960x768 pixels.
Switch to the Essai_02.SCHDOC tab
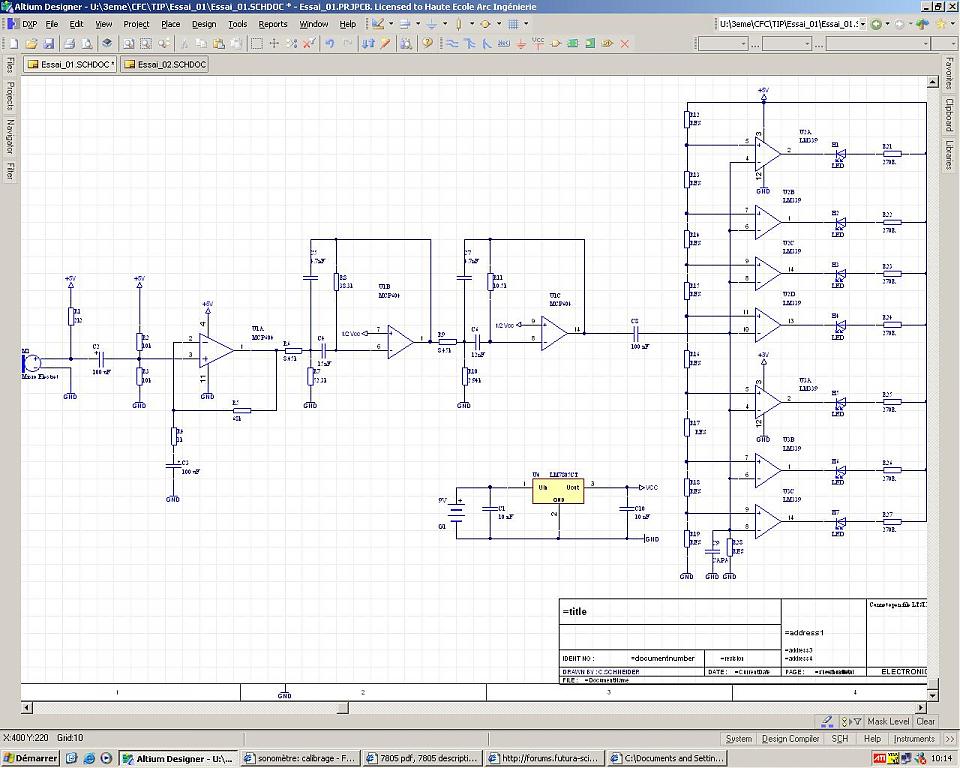[165, 64]
